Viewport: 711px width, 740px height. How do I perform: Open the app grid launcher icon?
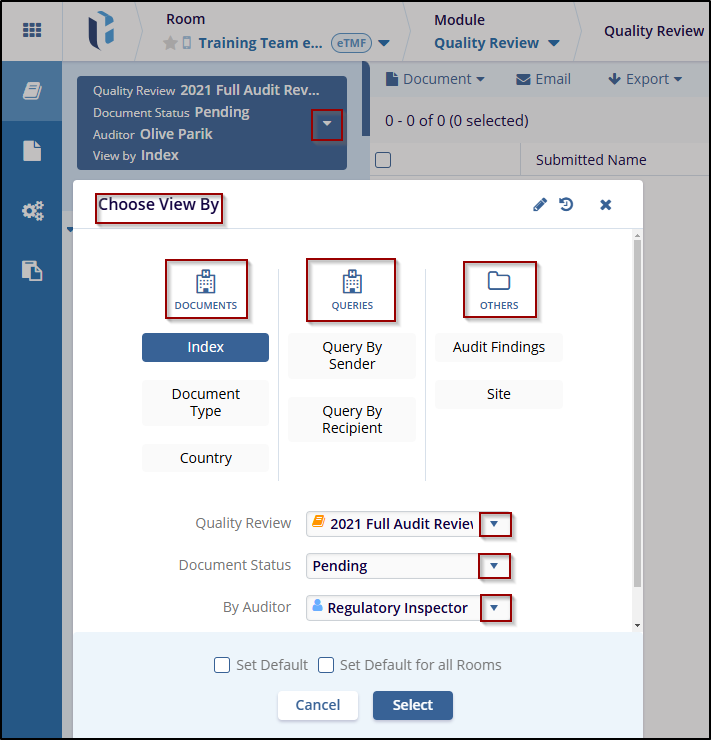[32, 30]
